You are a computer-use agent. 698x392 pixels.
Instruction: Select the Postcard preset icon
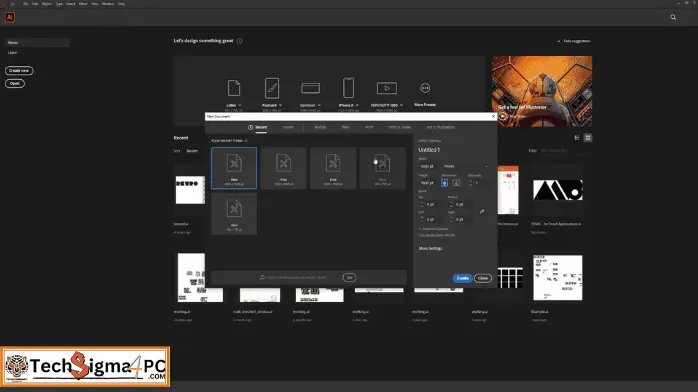272,88
